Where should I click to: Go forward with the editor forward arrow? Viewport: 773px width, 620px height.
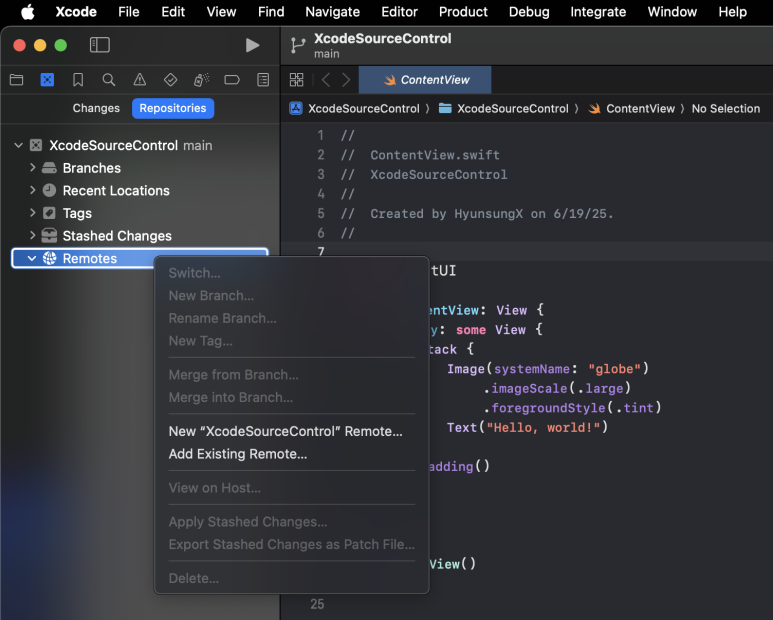click(x=346, y=79)
